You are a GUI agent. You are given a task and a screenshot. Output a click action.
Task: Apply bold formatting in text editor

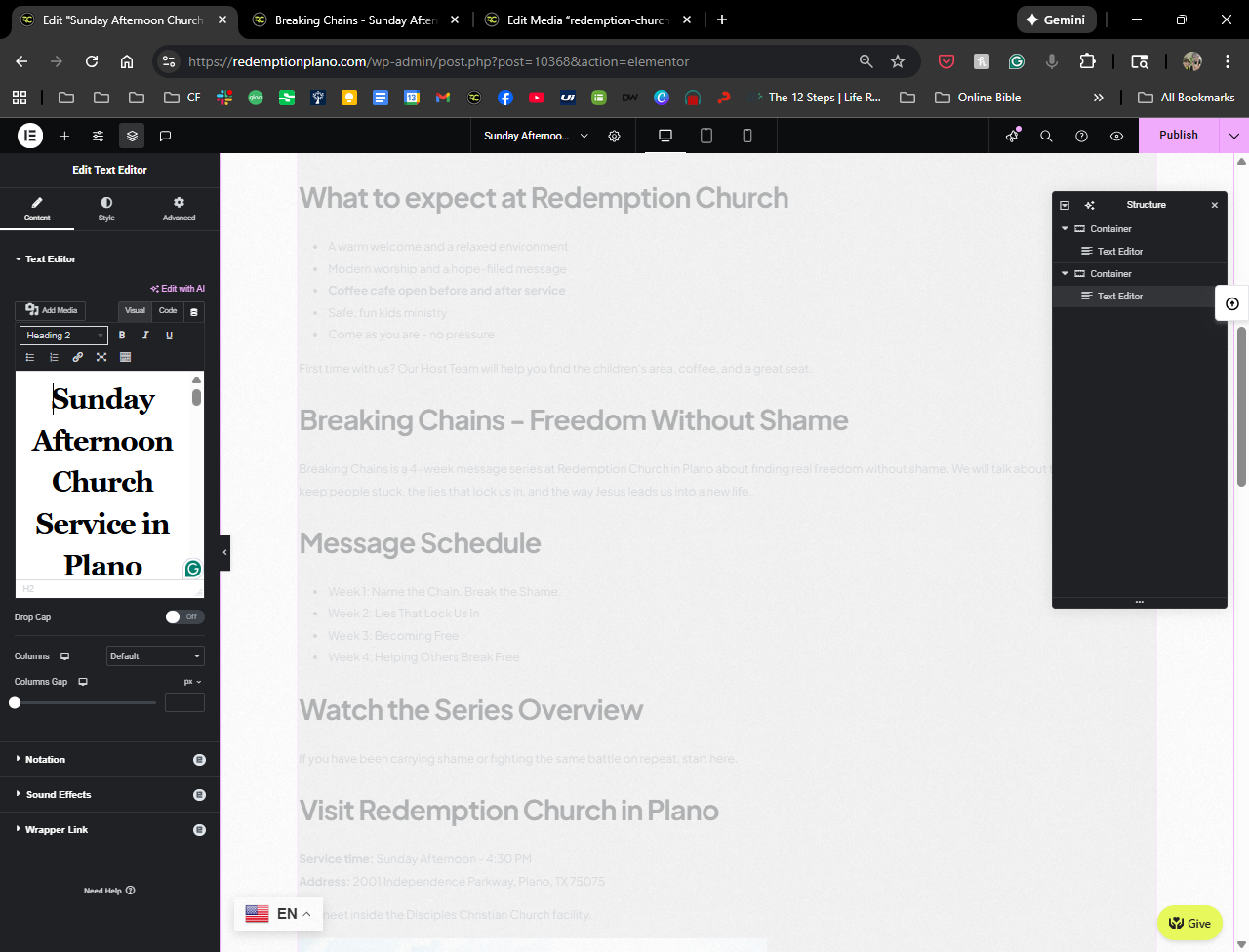pyautogui.click(x=122, y=335)
